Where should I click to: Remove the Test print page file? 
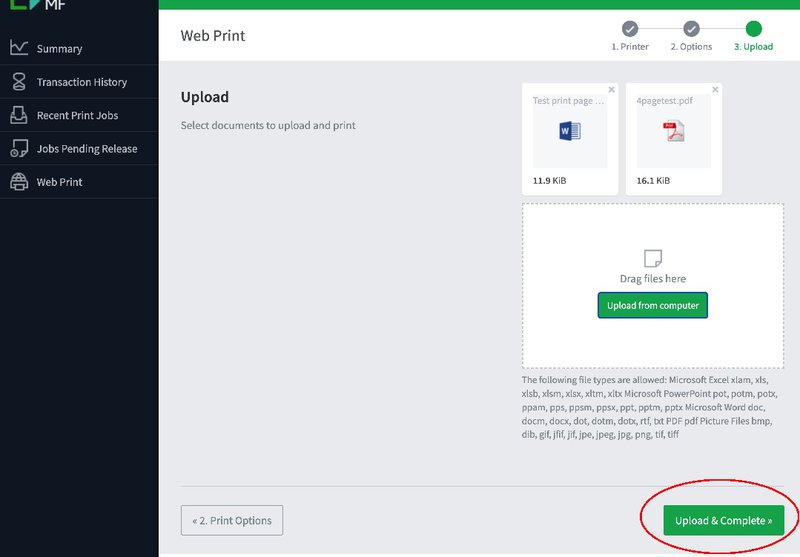[x=611, y=90]
